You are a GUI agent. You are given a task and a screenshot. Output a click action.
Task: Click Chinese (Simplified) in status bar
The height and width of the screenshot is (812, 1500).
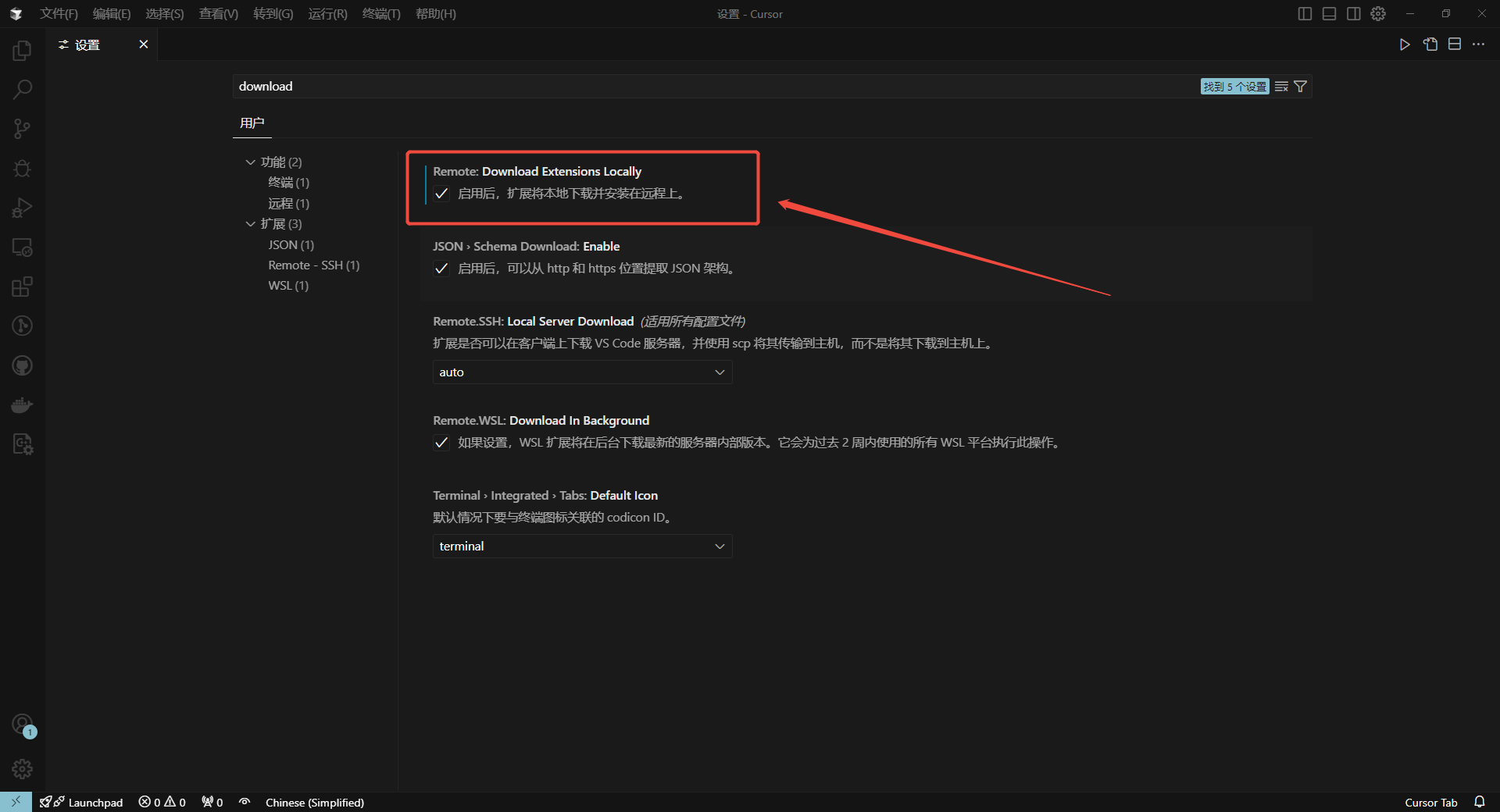point(314,802)
